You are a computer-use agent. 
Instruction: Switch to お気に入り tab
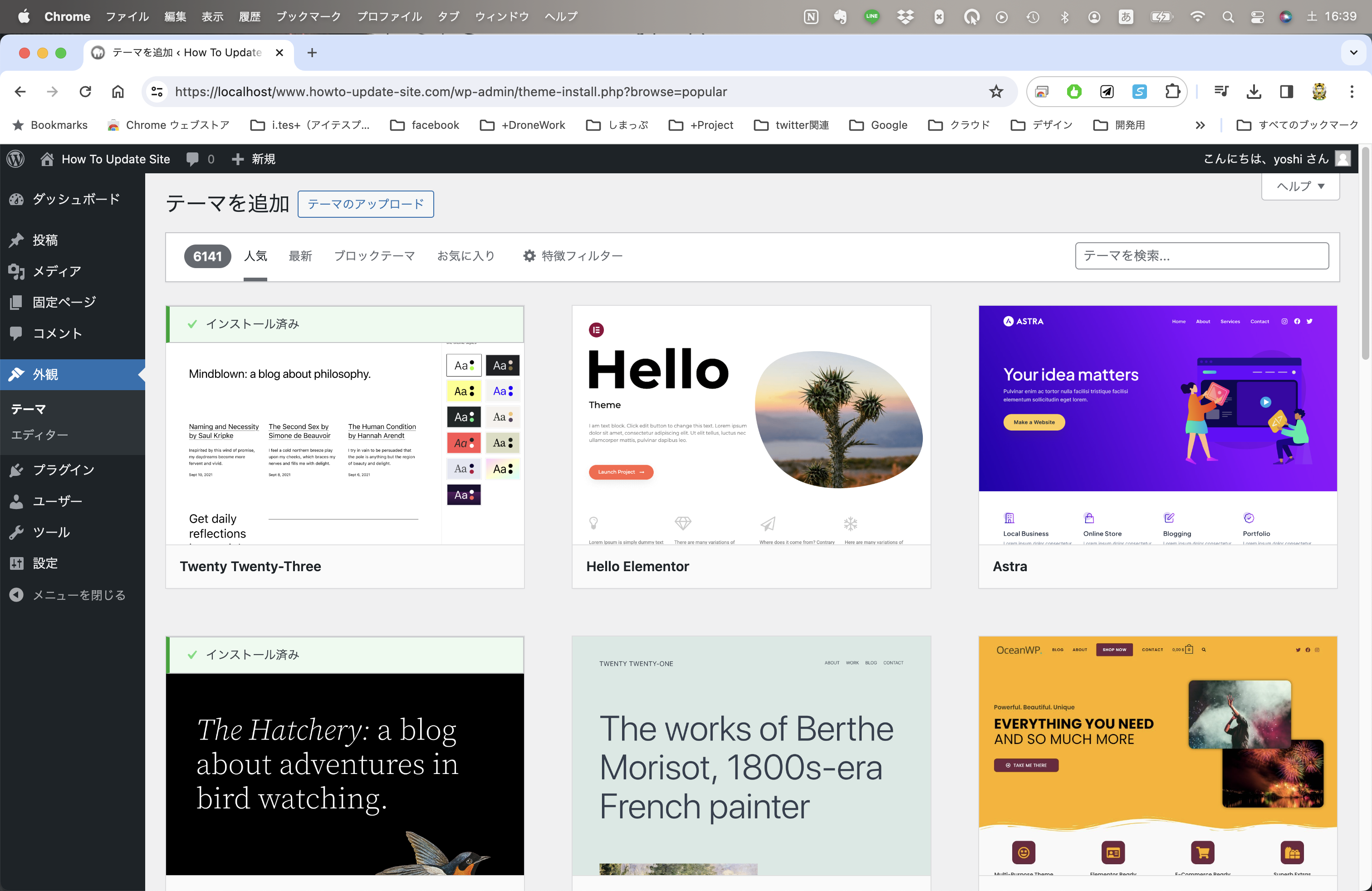pyautogui.click(x=466, y=256)
